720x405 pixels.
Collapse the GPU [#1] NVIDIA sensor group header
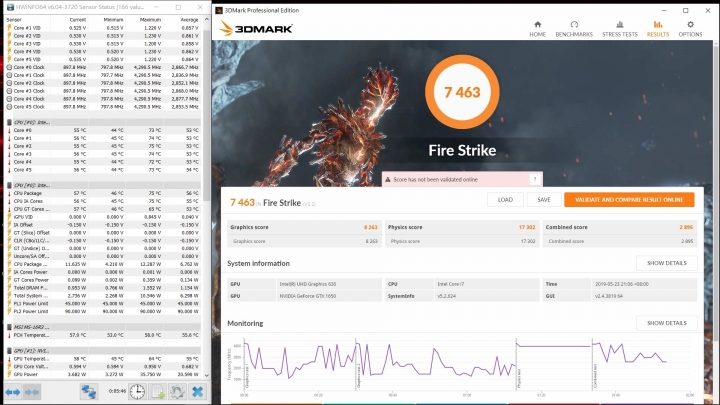[x=103, y=350]
